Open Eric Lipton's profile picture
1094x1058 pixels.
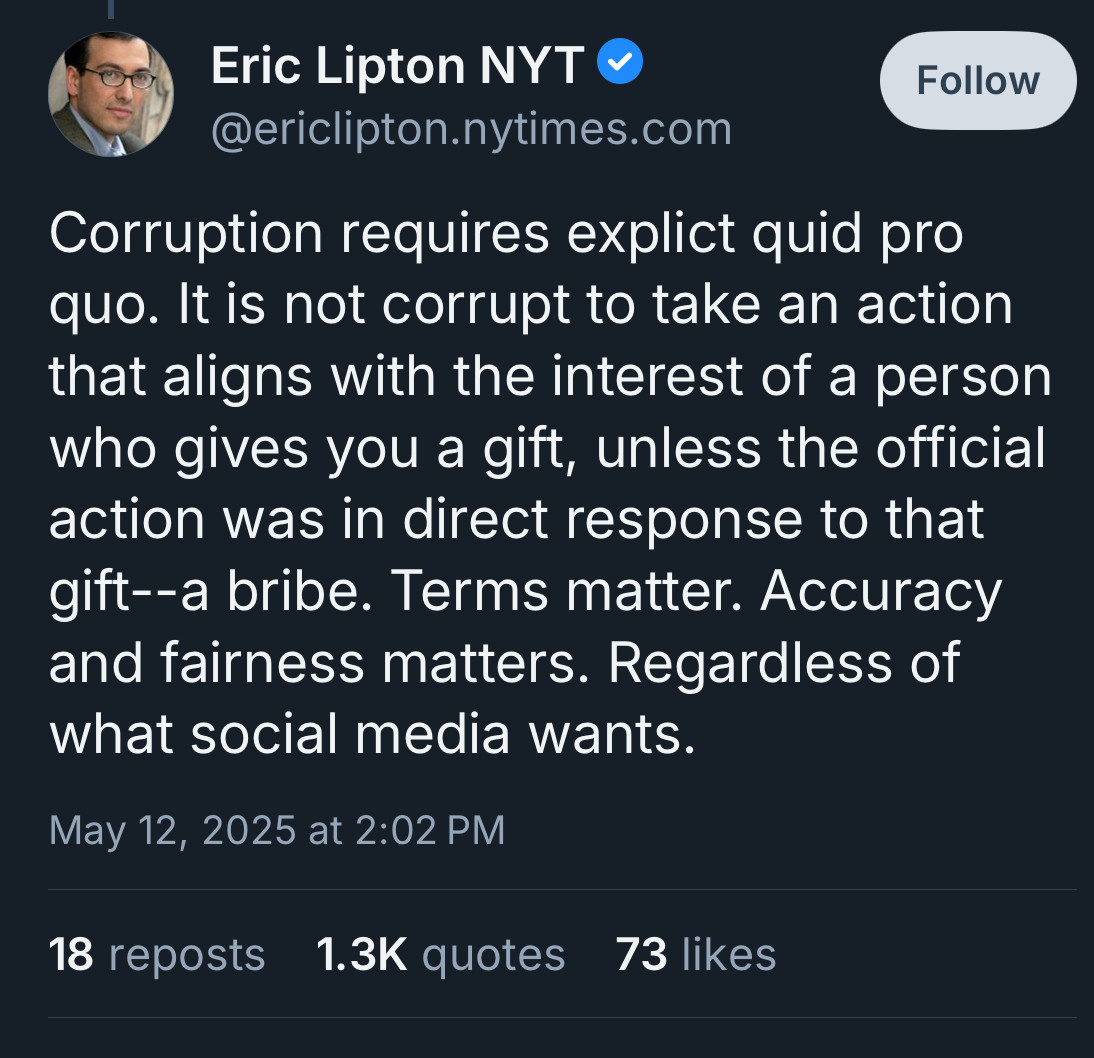pyautogui.click(x=110, y=95)
